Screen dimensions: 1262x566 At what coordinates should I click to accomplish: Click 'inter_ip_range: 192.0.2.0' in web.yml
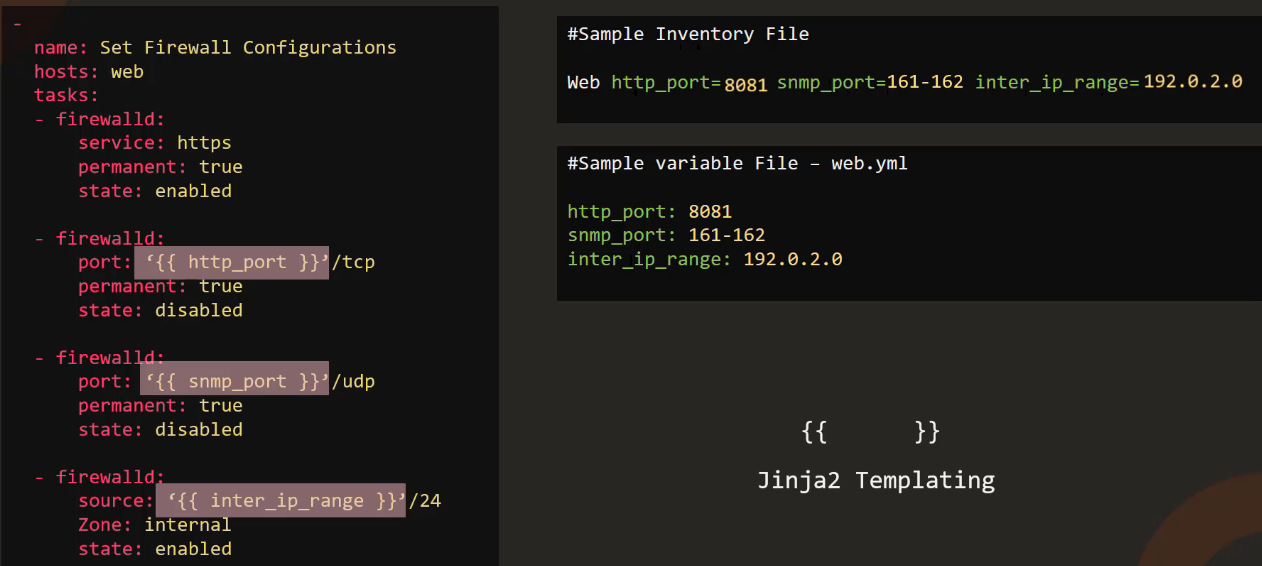(x=705, y=259)
